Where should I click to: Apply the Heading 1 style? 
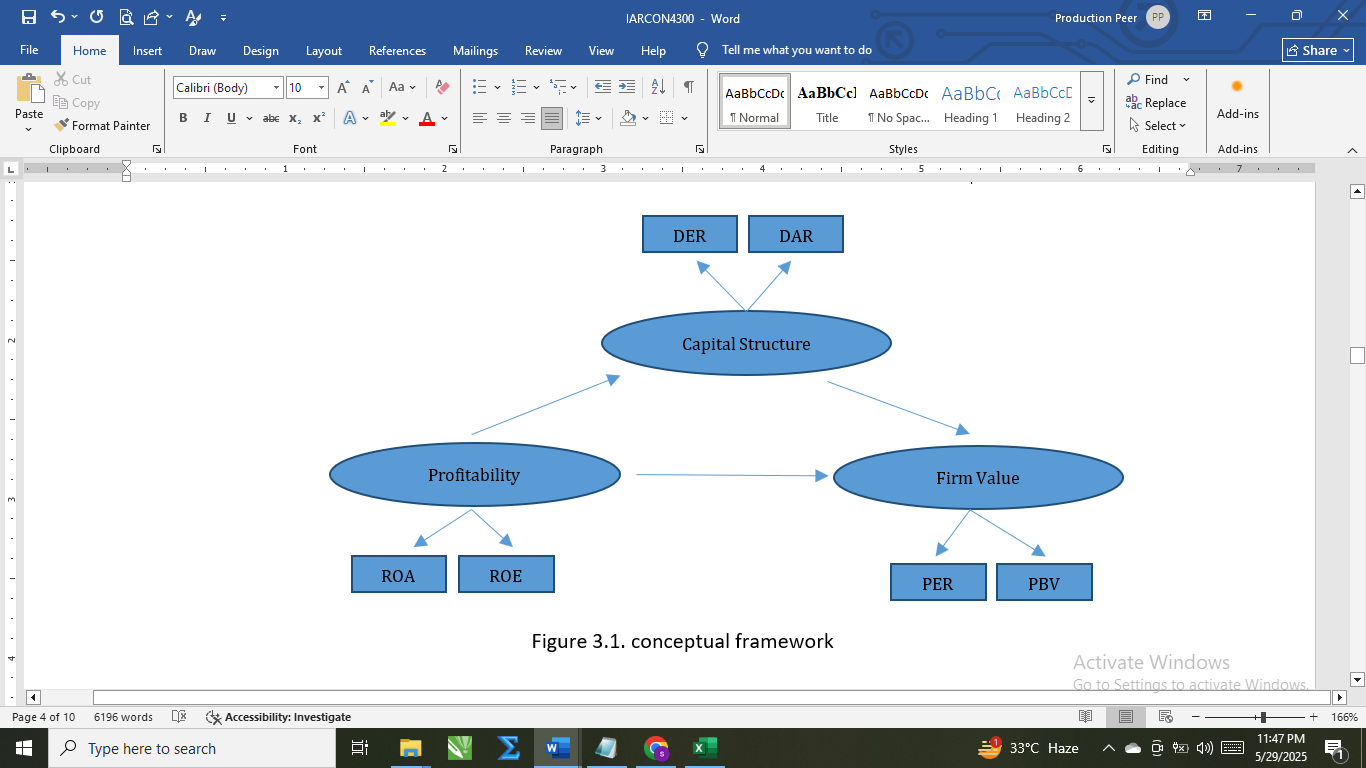tap(970, 101)
